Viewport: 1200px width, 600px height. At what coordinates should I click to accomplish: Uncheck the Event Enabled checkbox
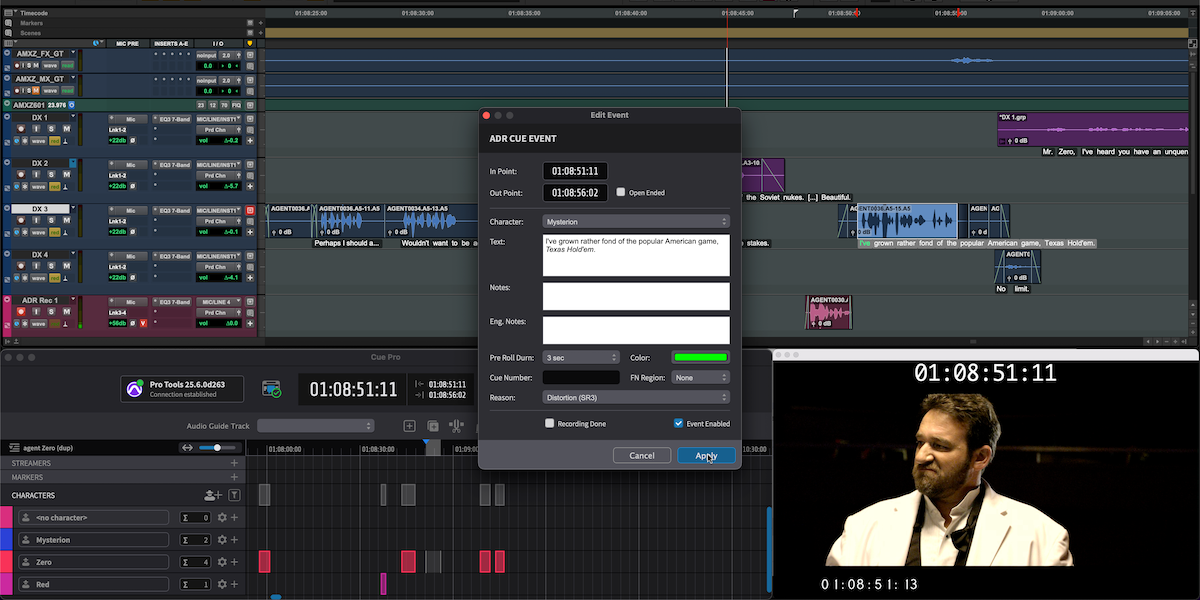(x=679, y=424)
